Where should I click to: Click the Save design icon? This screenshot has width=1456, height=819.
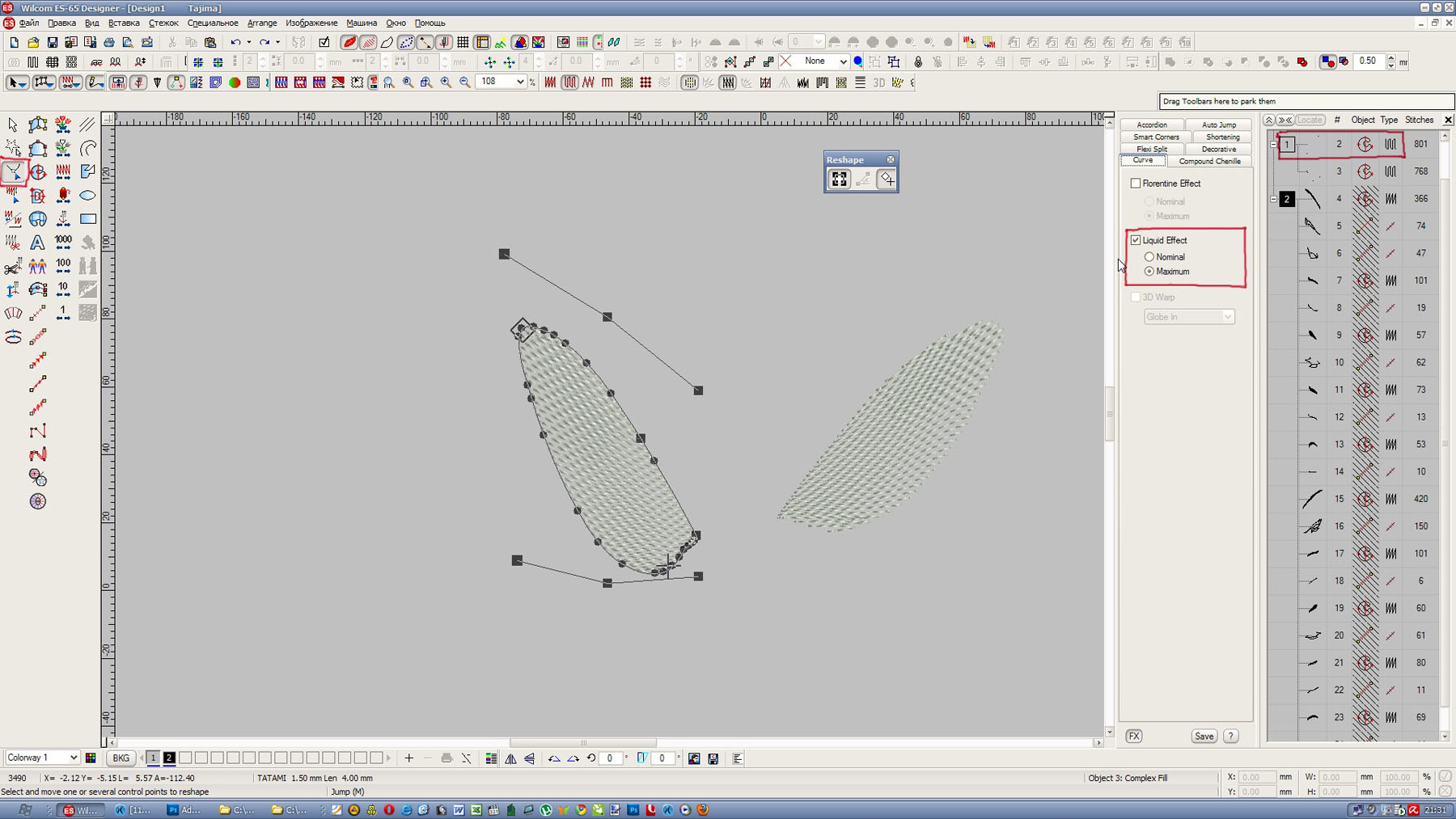[53, 42]
